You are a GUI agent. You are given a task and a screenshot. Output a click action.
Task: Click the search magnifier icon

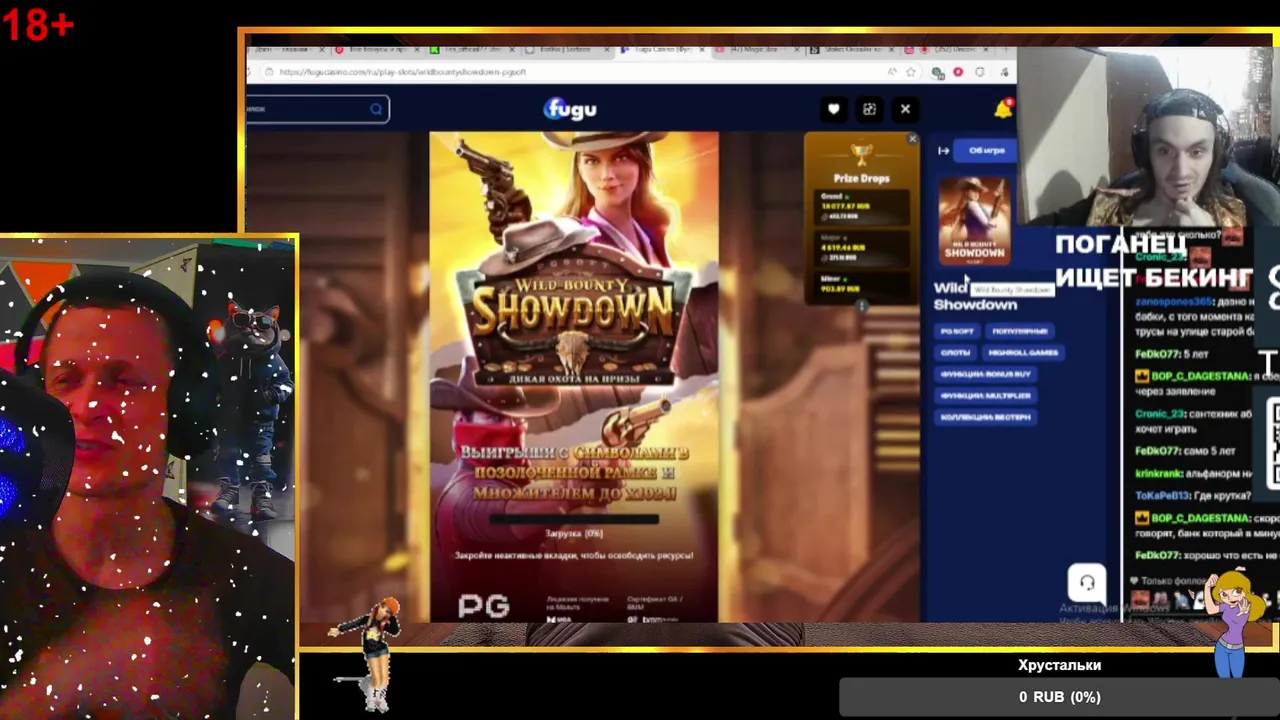pyautogui.click(x=376, y=109)
